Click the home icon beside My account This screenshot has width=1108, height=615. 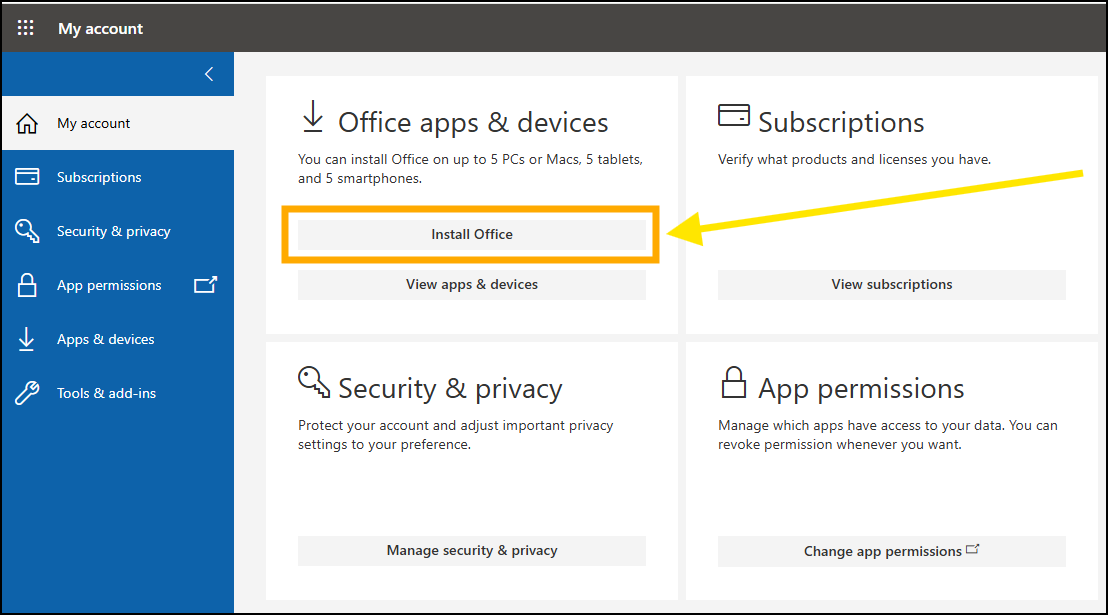25,122
